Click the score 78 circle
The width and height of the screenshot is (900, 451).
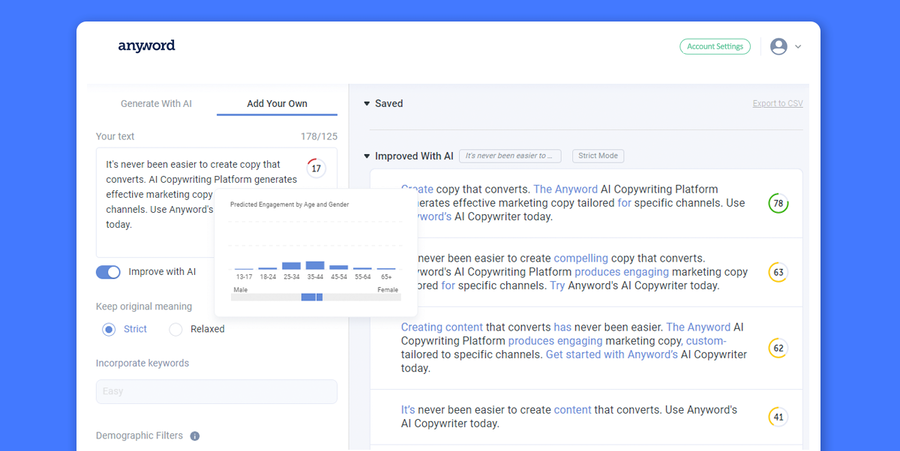coord(778,203)
